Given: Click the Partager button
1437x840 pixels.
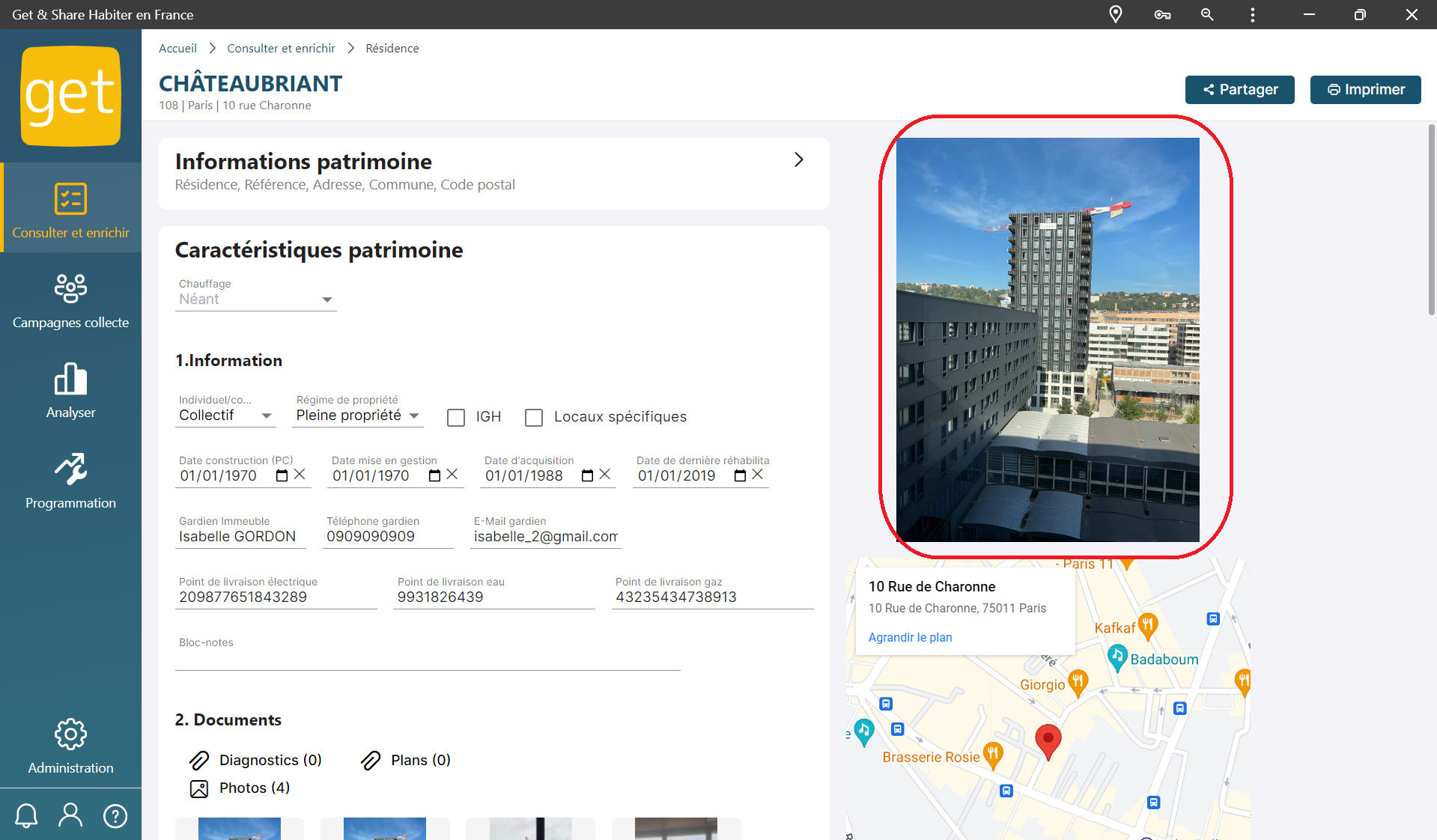Looking at the screenshot, I should pos(1239,90).
